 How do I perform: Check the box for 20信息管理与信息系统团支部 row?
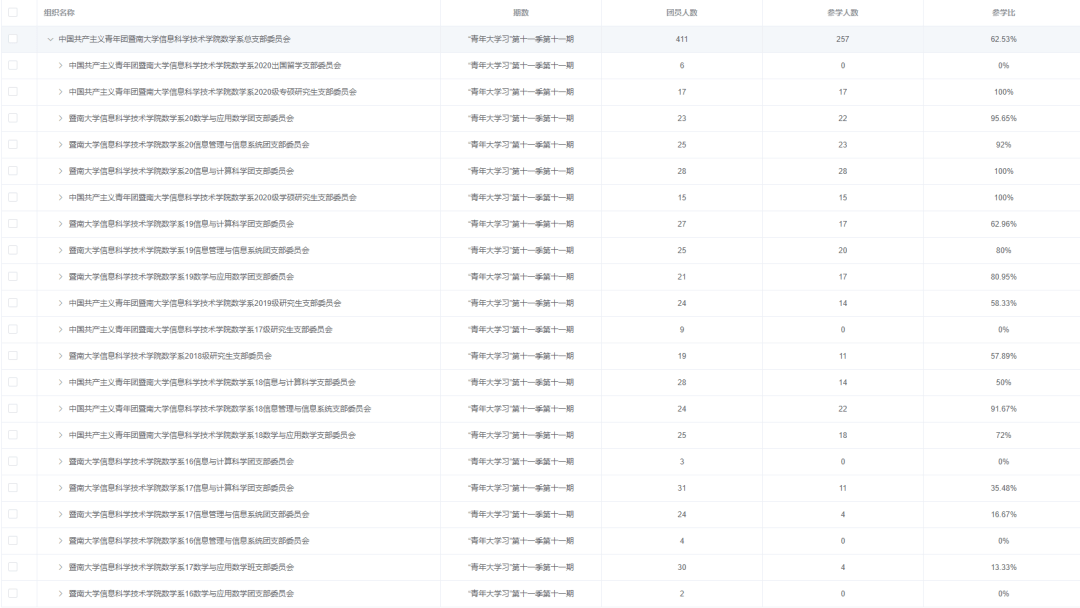pos(13,145)
